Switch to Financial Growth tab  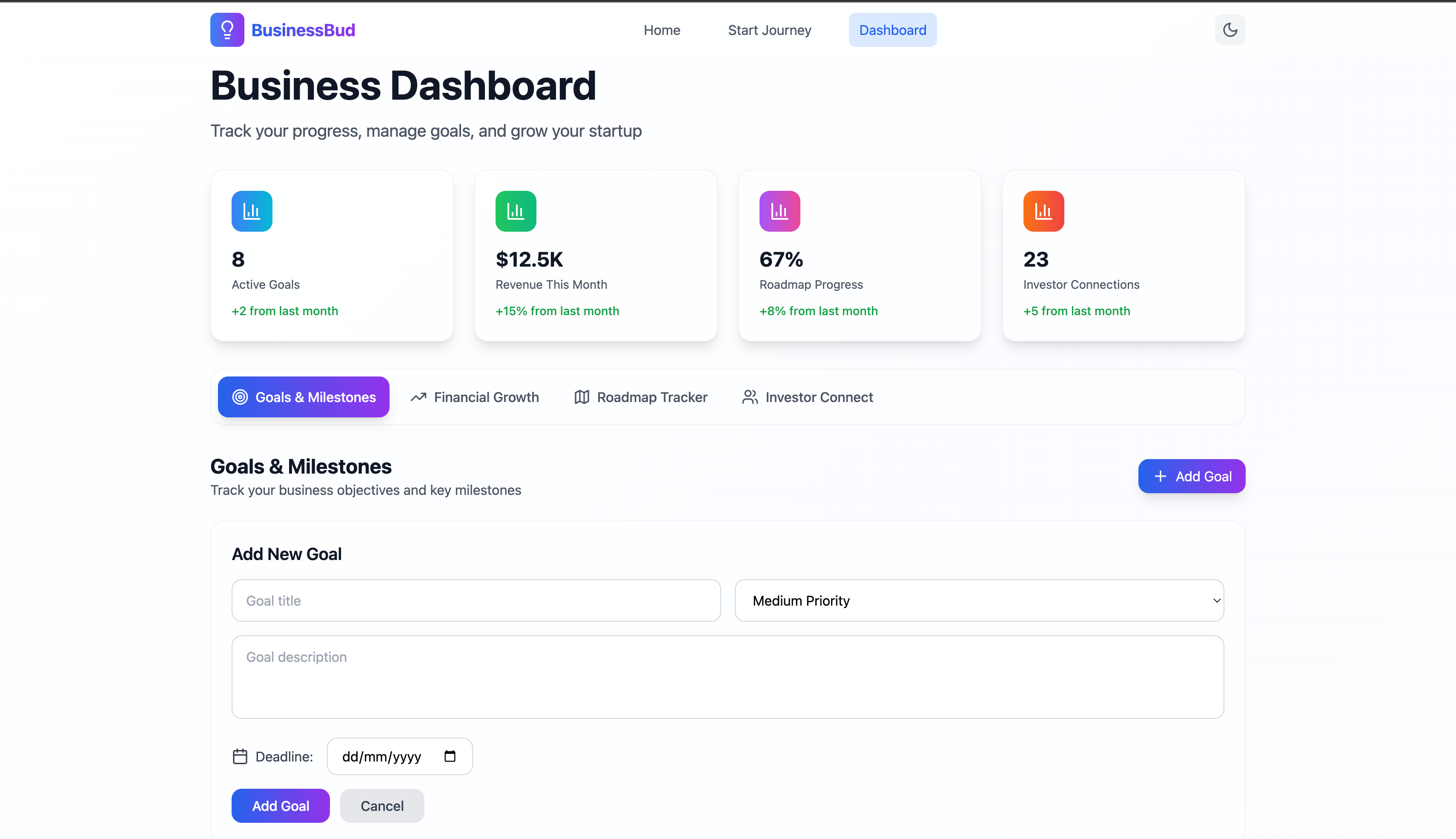pyautogui.click(x=475, y=397)
